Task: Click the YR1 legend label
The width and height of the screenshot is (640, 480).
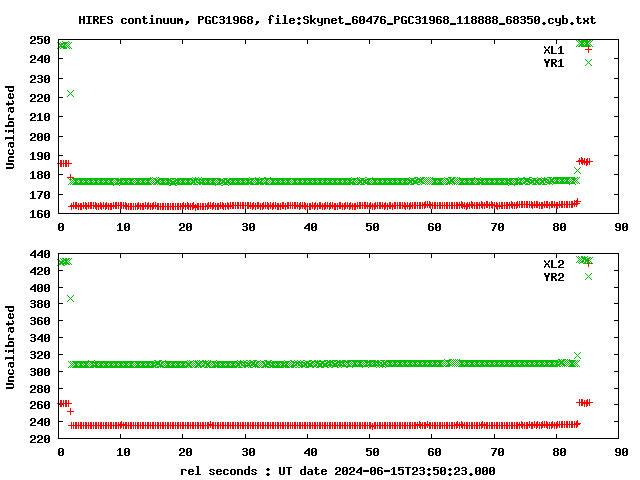Action: coord(553,63)
